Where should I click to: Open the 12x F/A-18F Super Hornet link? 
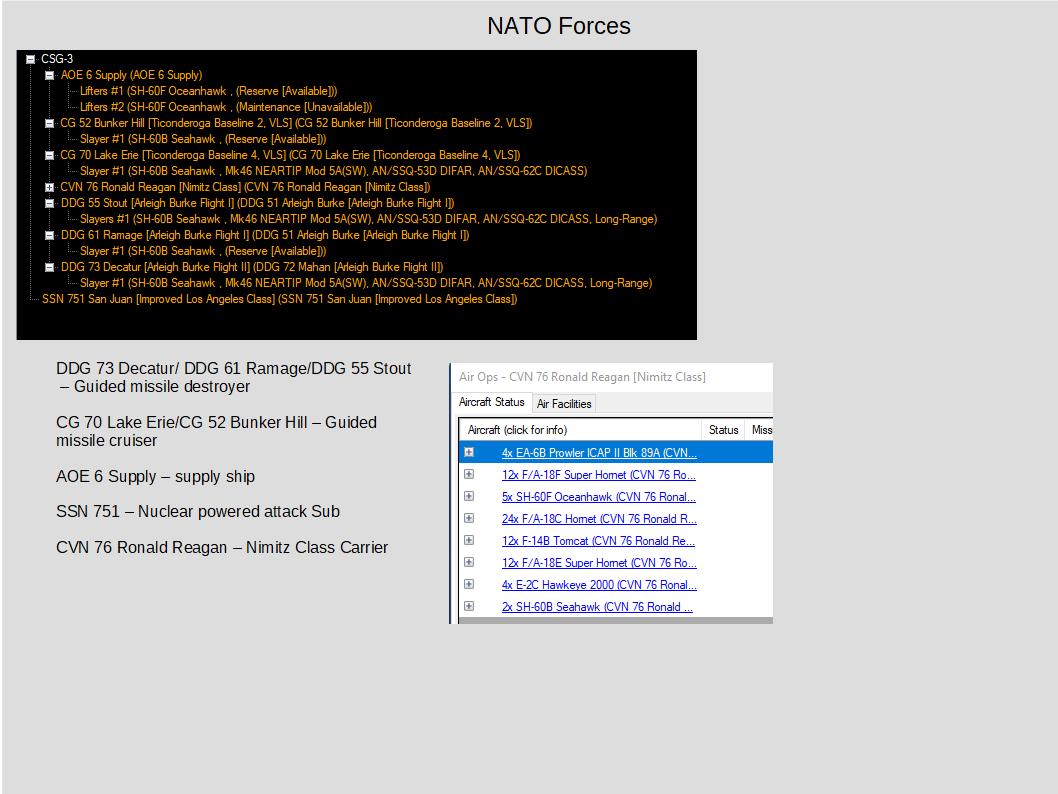(x=598, y=475)
